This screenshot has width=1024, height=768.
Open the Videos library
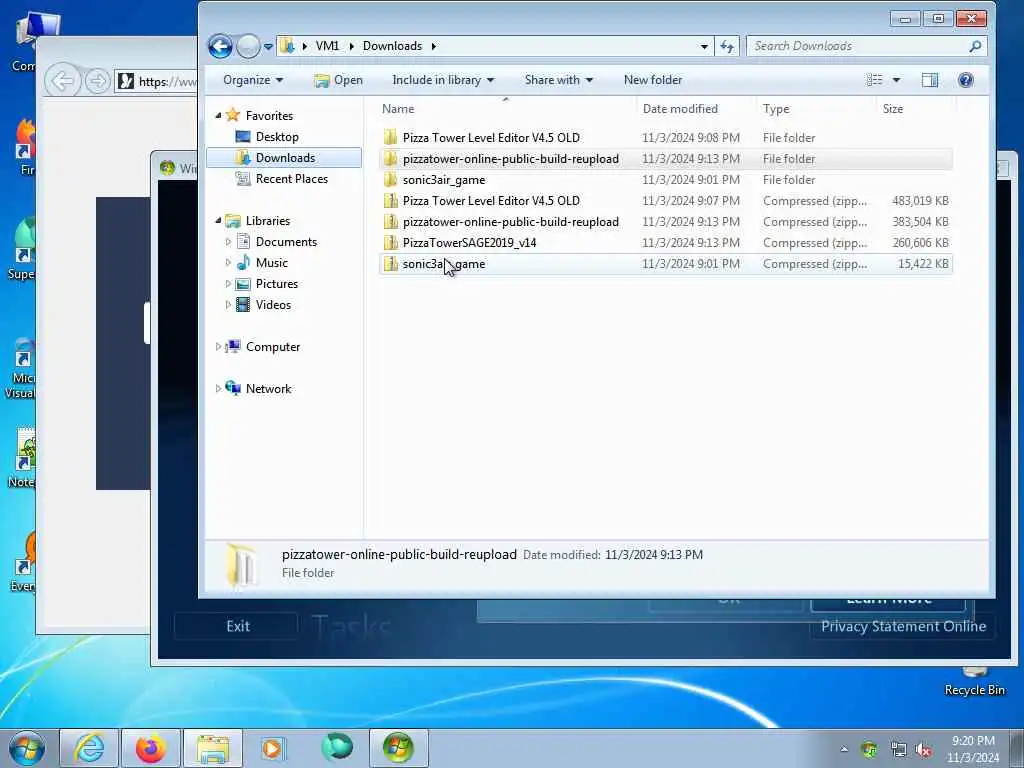pos(273,304)
